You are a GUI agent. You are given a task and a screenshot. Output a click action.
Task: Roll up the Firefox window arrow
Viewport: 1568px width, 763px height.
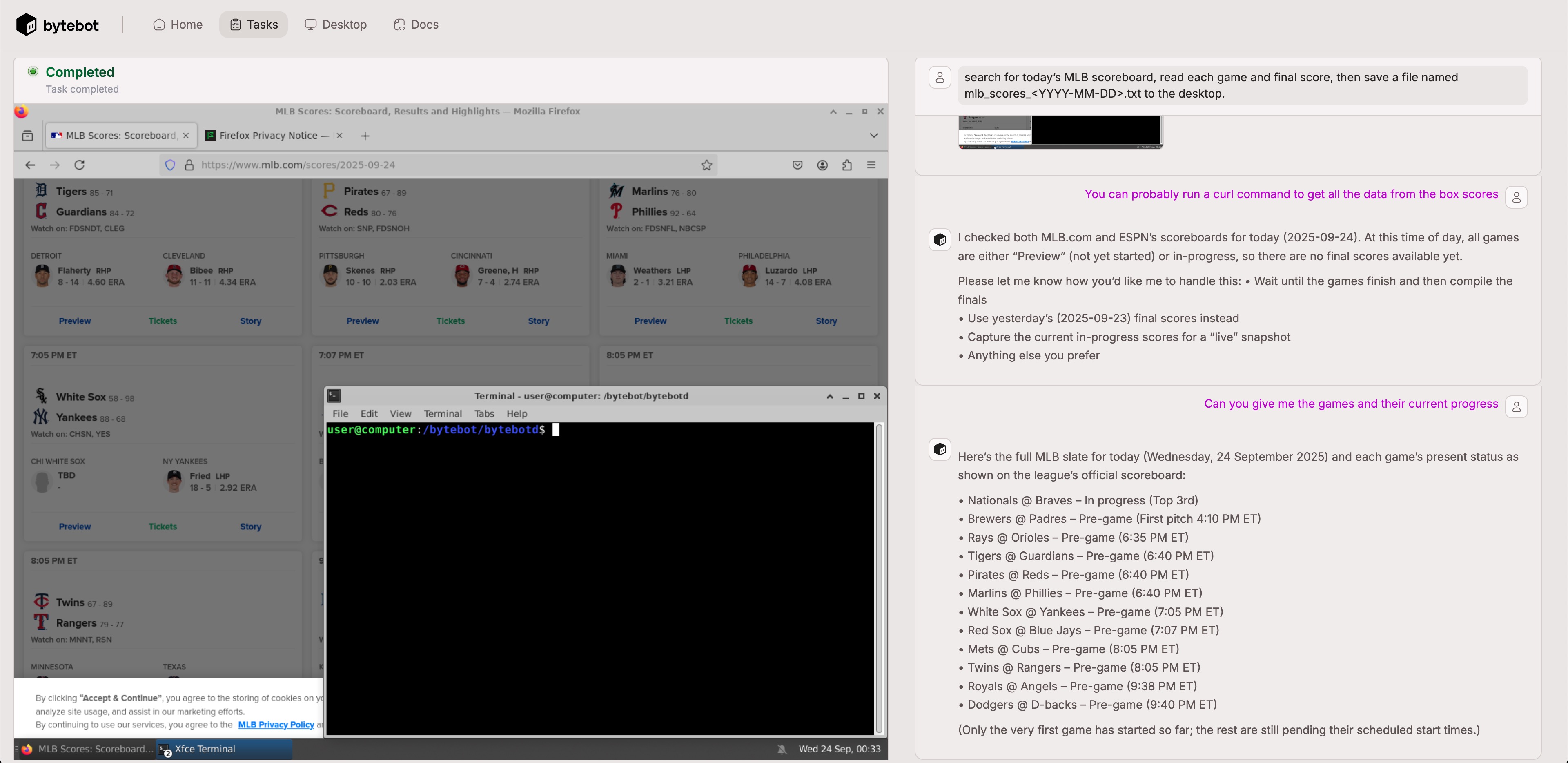pos(833,112)
